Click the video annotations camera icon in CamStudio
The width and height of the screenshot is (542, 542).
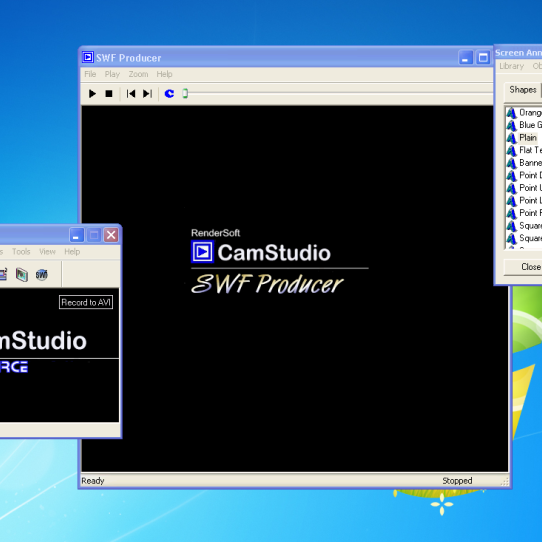point(22,275)
